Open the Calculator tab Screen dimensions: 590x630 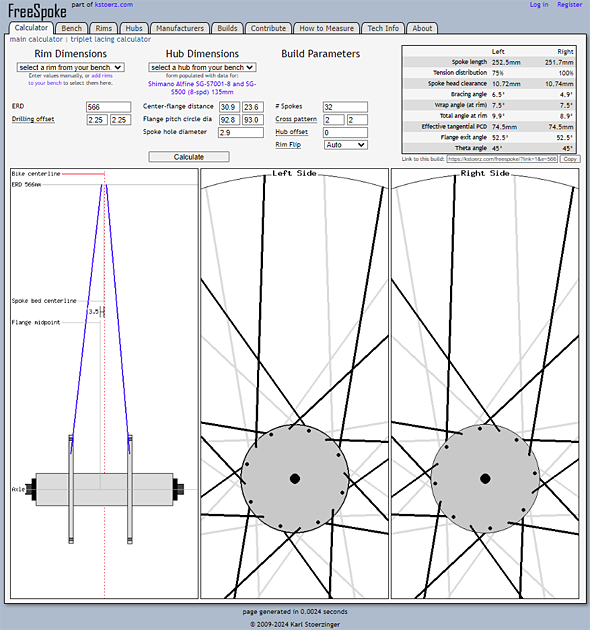(31, 28)
